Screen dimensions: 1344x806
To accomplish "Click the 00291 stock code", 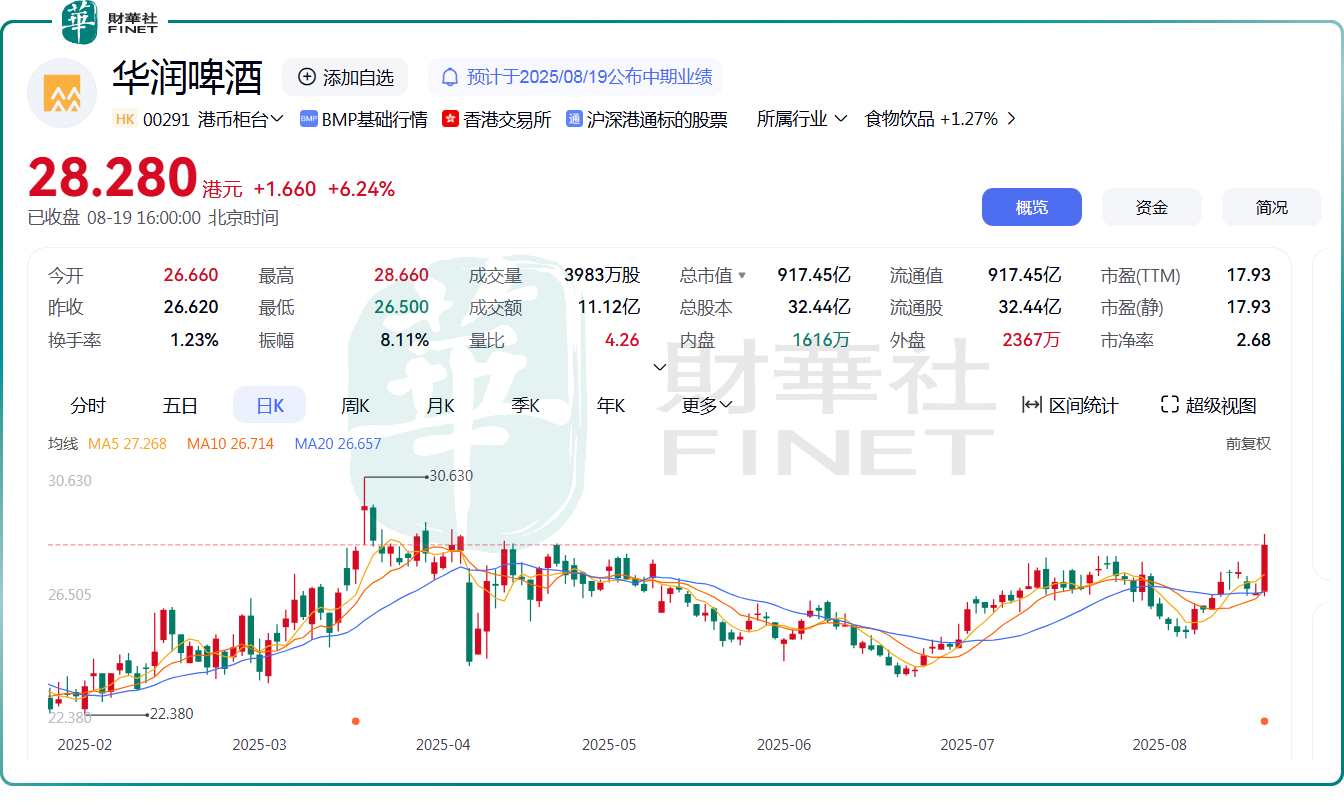I will tap(166, 119).
